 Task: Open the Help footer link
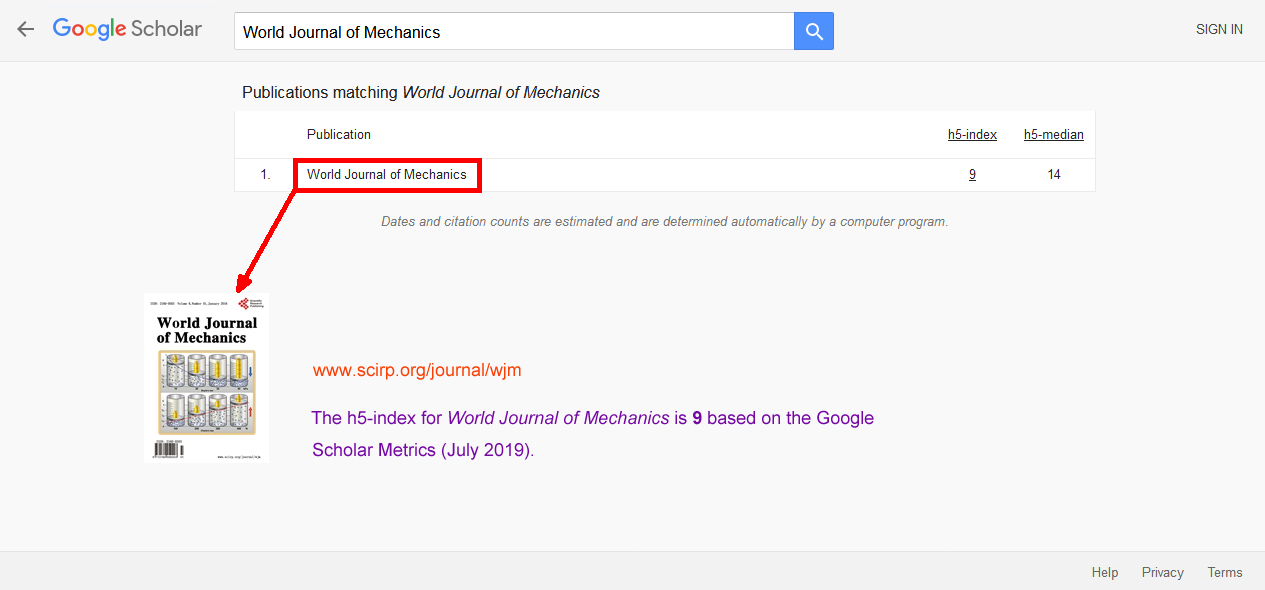[1105, 572]
